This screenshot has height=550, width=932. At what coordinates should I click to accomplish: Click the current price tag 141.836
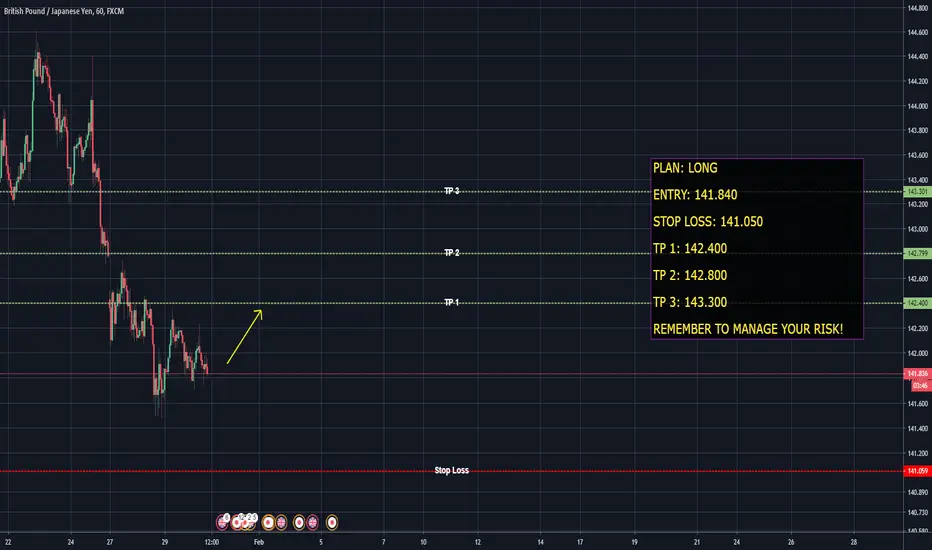tap(917, 373)
